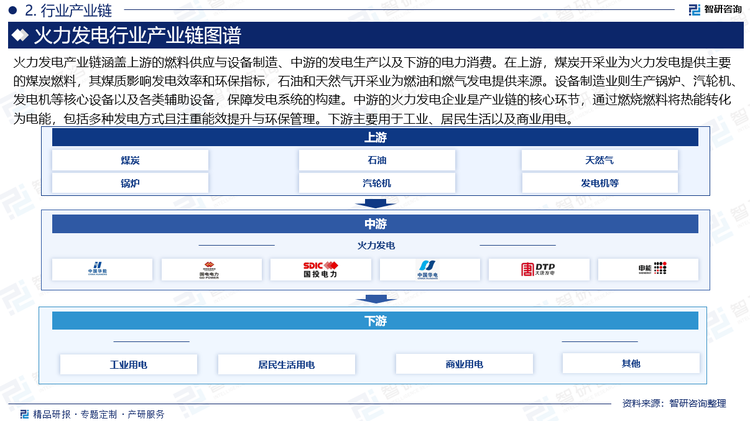Image resolution: width=750 pixels, height=421 pixels.
Task: Click the diamond icon before 火力发电行业产业链图谱
Action: [20, 35]
